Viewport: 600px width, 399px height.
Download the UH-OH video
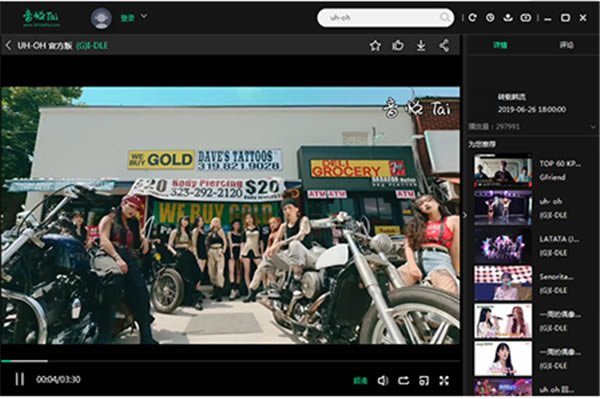[421, 46]
